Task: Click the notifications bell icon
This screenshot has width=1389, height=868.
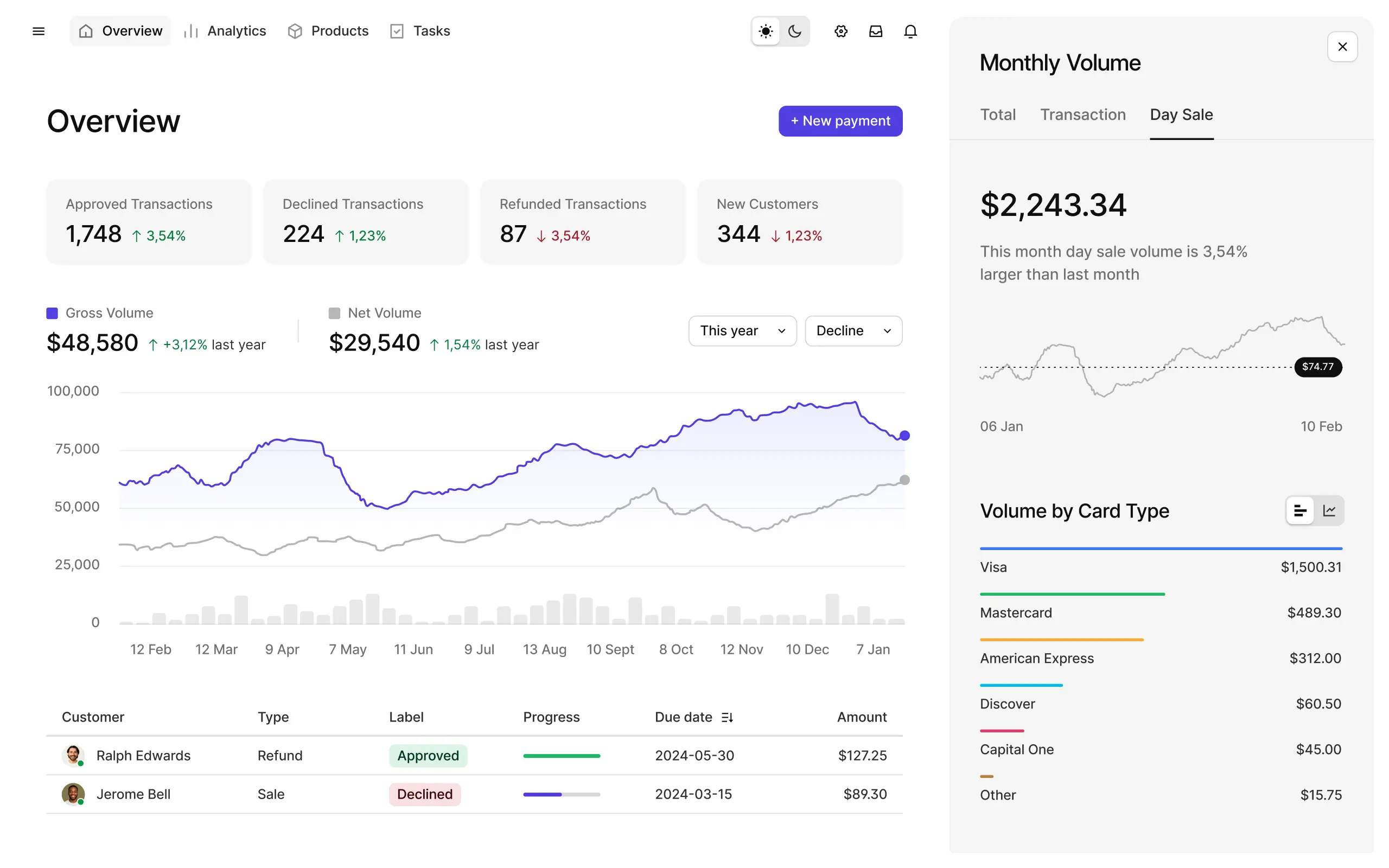Action: [910, 31]
